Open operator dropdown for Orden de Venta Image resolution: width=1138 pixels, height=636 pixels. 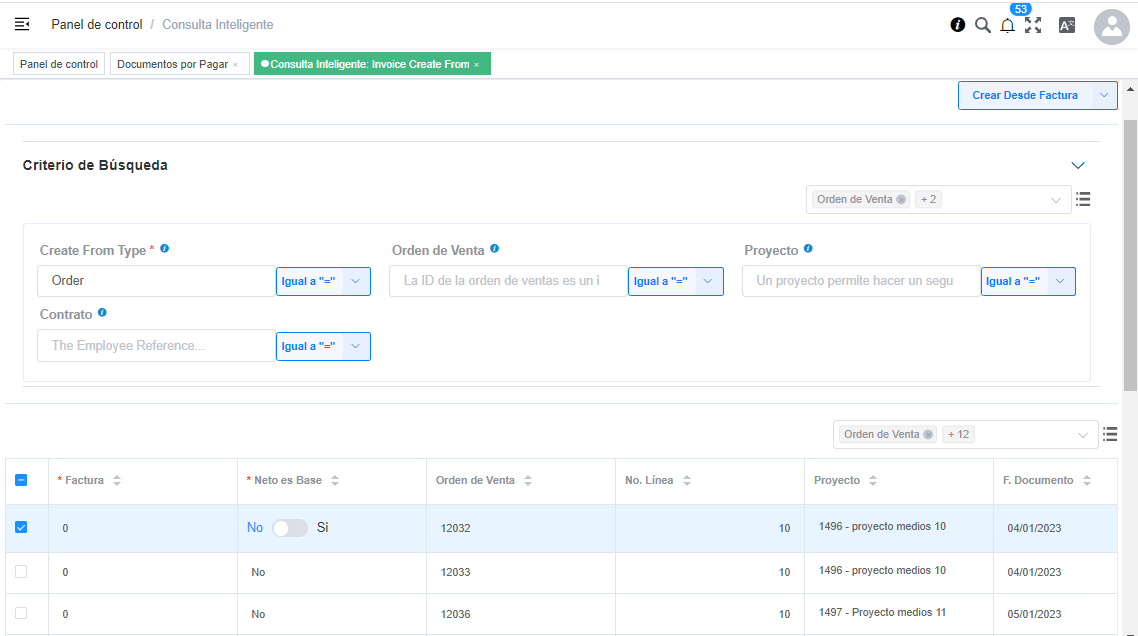click(708, 282)
